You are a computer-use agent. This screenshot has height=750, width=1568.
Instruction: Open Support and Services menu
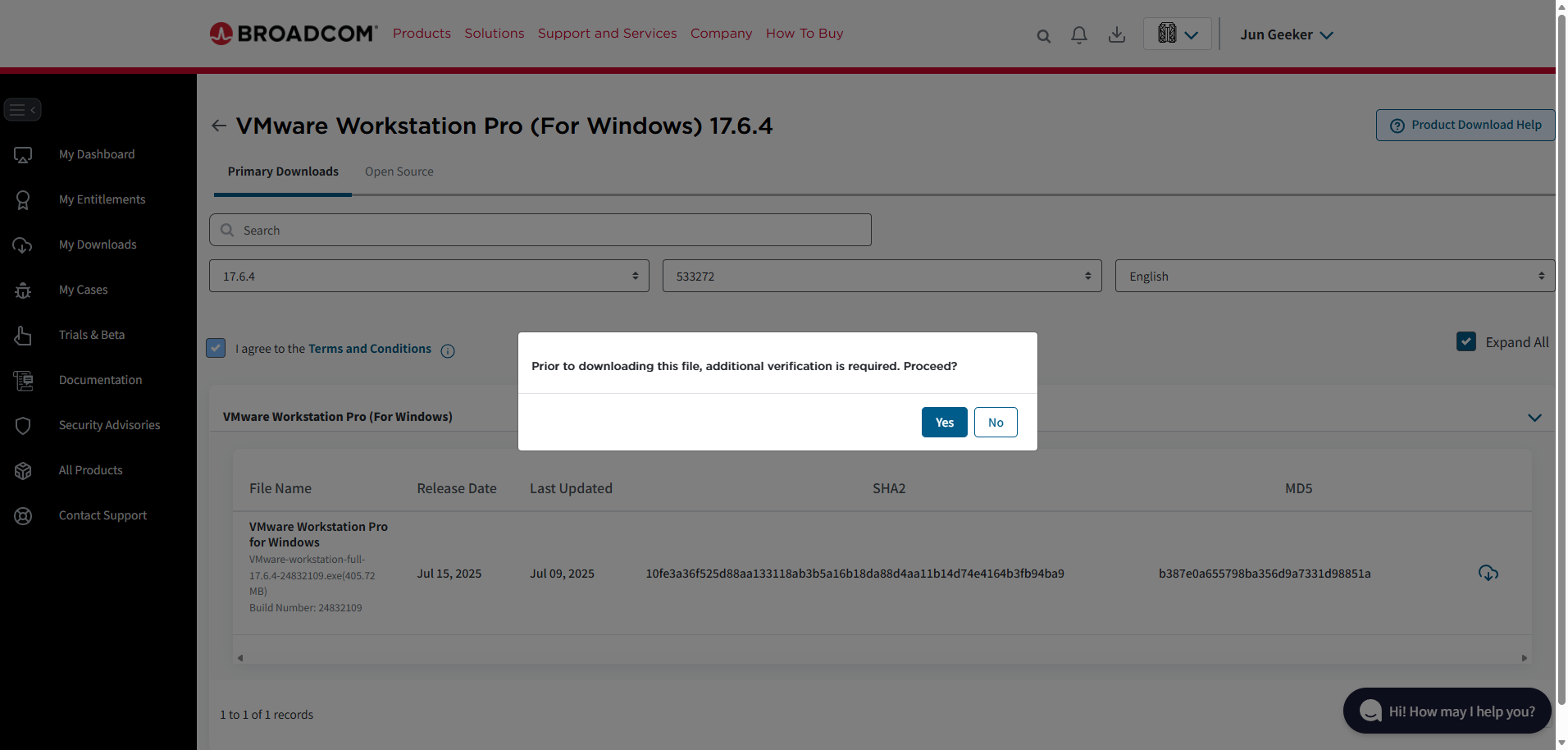click(608, 34)
